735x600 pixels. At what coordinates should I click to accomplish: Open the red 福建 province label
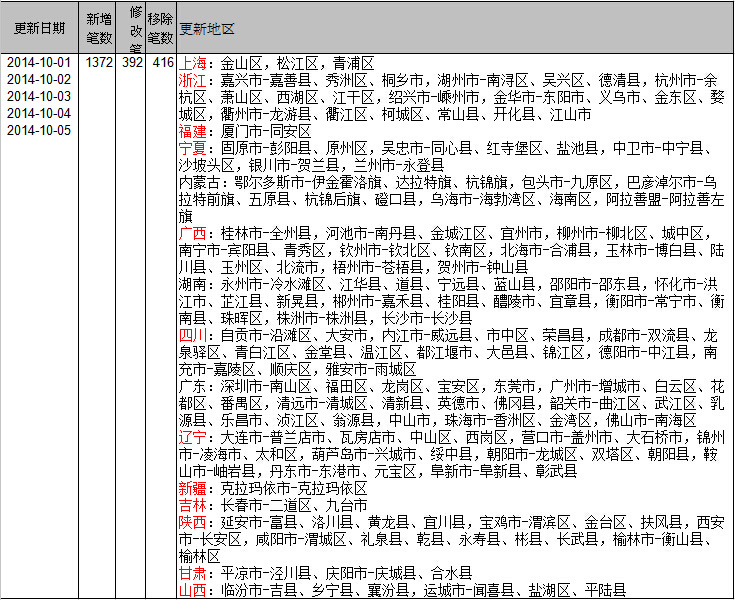tap(192, 131)
